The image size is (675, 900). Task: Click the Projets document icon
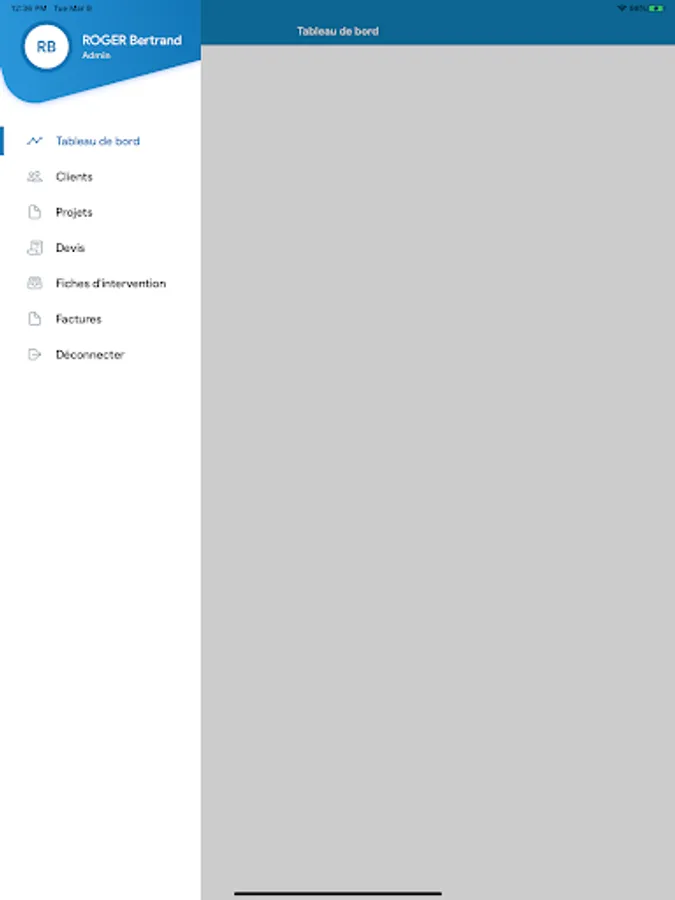click(x=34, y=212)
